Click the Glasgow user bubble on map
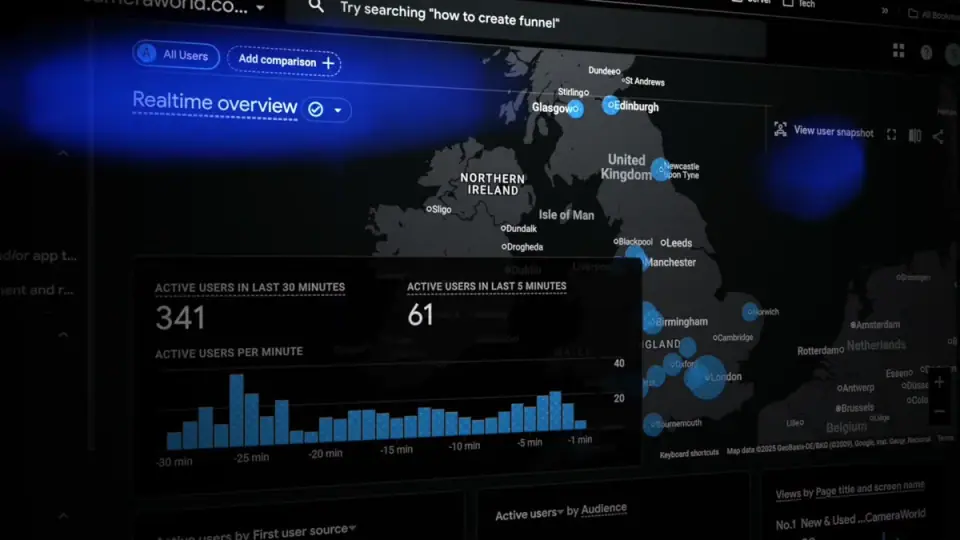Screen dimensions: 960x540 coord(575,109)
